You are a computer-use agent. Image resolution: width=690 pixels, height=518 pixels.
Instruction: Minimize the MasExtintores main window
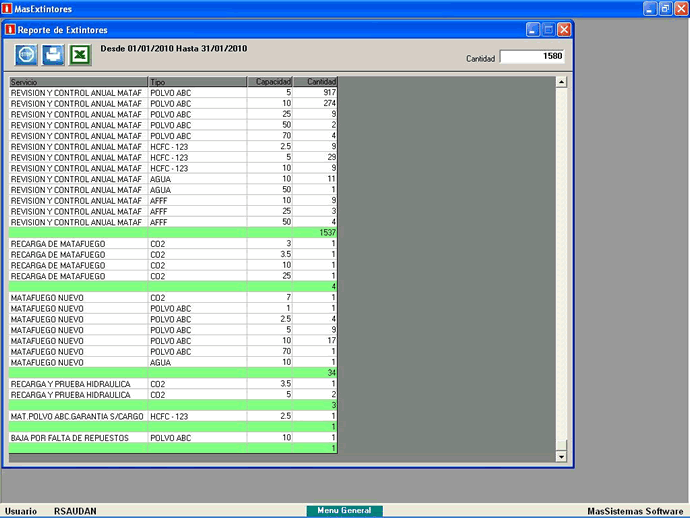pos(650,8)
